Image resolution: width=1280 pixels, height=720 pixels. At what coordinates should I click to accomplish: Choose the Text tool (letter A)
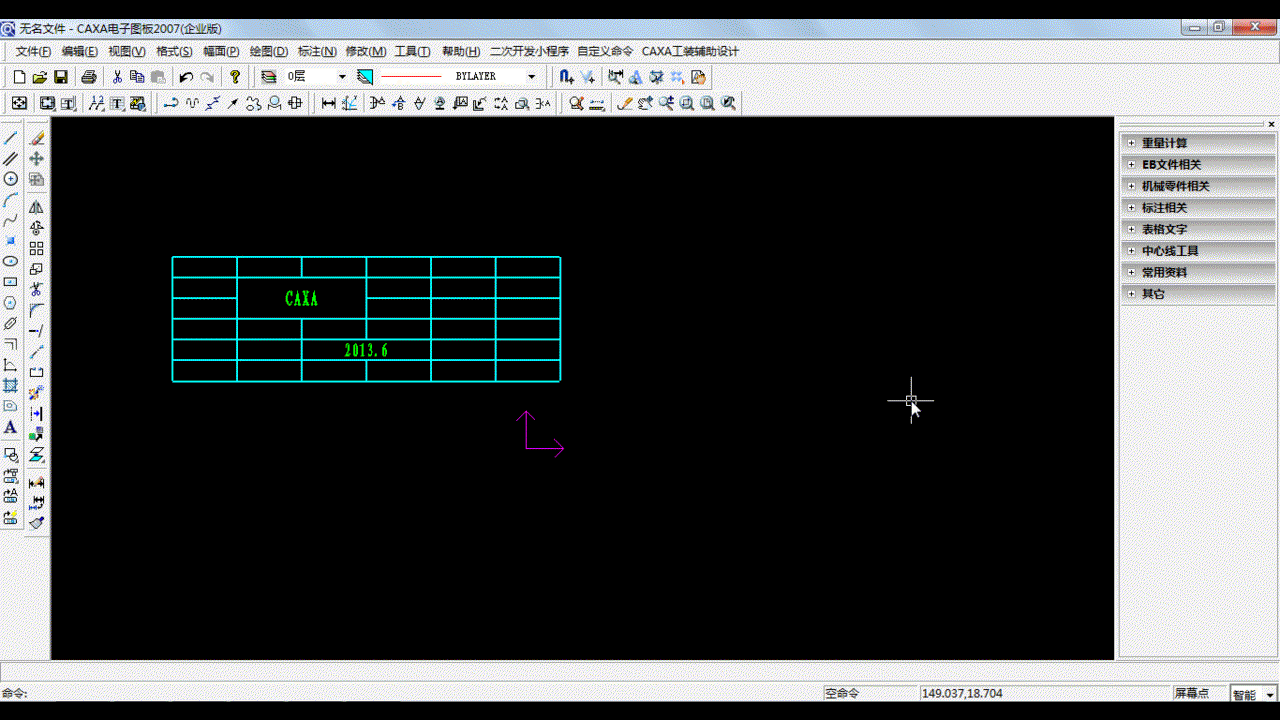[11, 428]
